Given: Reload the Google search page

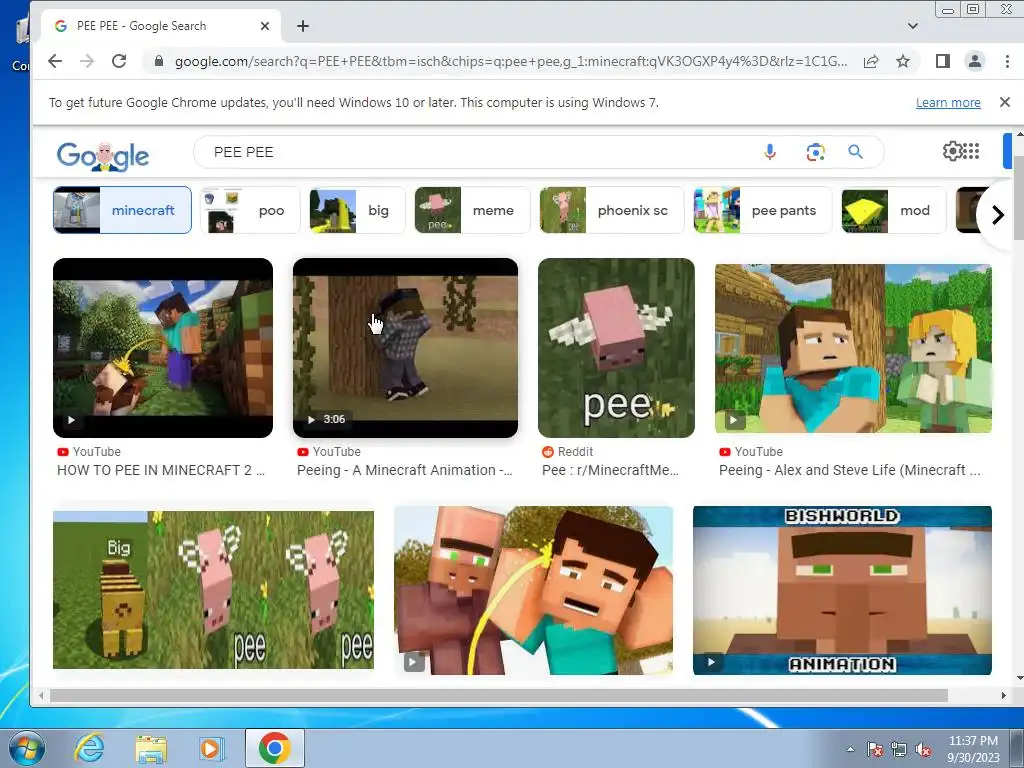Looking at the screenshot, I should click(x=119, y=61).
